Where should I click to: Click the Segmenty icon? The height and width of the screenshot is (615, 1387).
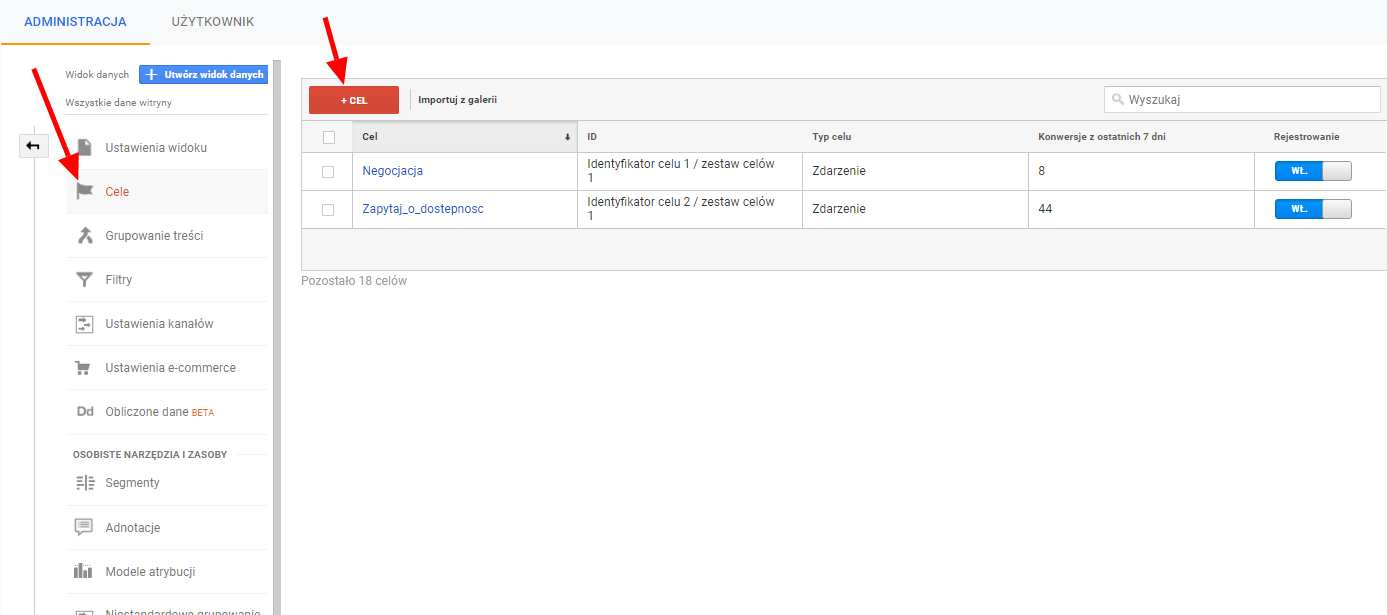click(x=84, y=483)
